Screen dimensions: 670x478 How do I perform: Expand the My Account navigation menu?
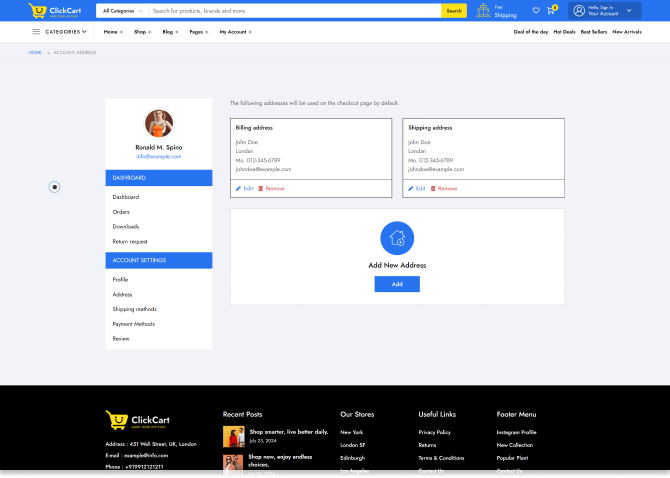pyautogui.click(x=235, y=32)
